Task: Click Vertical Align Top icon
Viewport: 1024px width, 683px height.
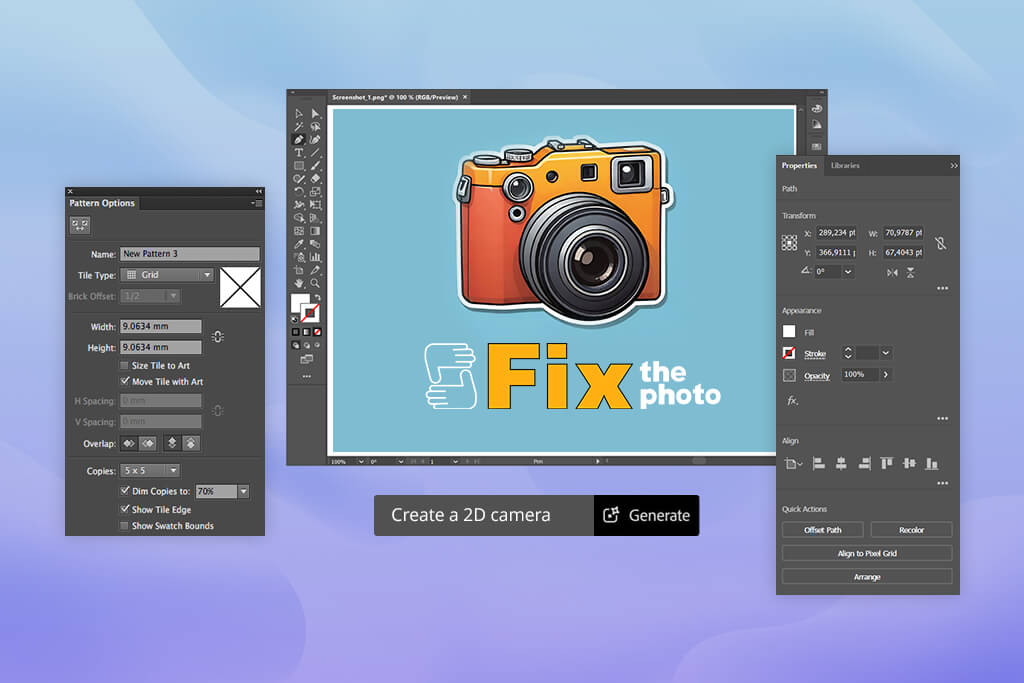Action: tap(886, 464)
